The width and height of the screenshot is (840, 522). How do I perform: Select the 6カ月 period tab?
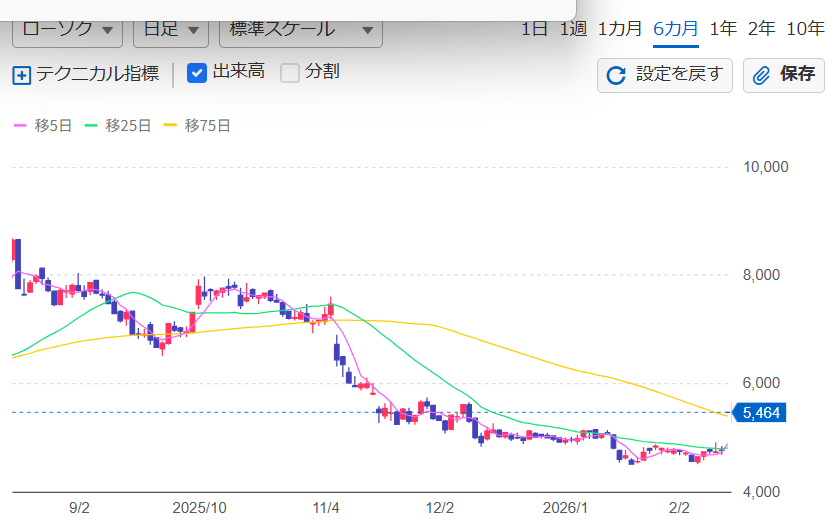point(676,28)
